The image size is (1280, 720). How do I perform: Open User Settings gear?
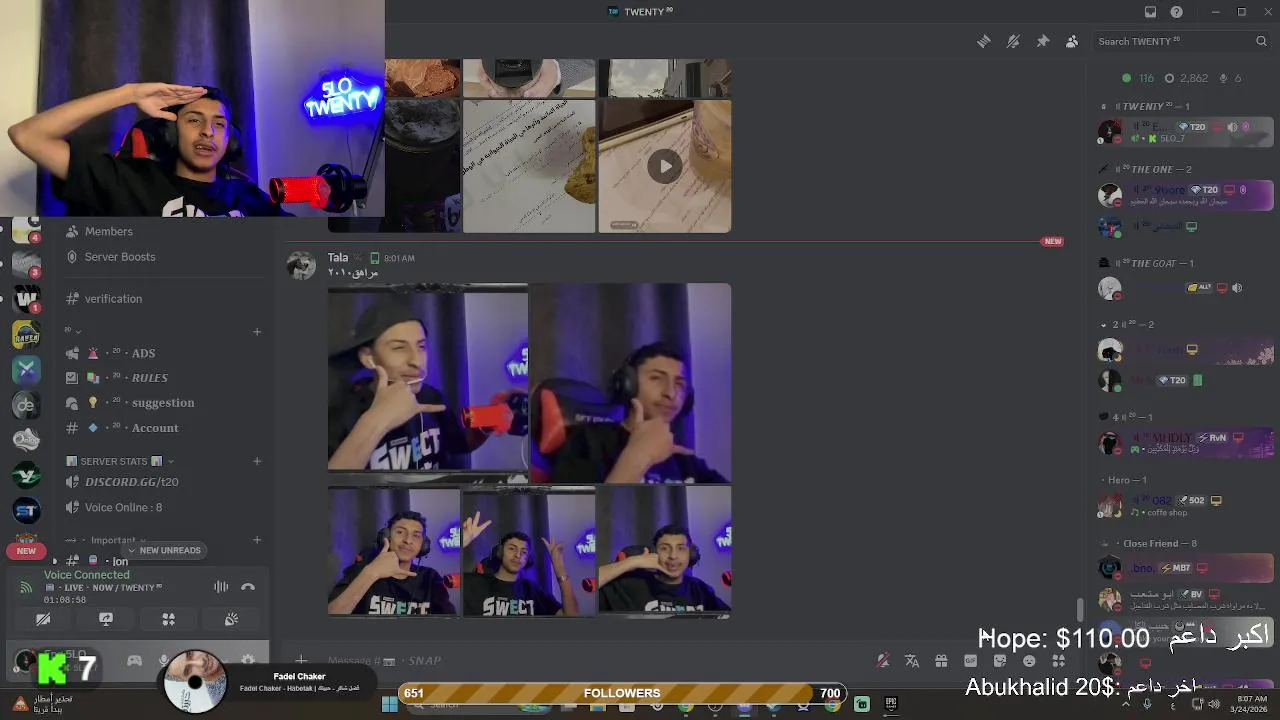point(248,660)
